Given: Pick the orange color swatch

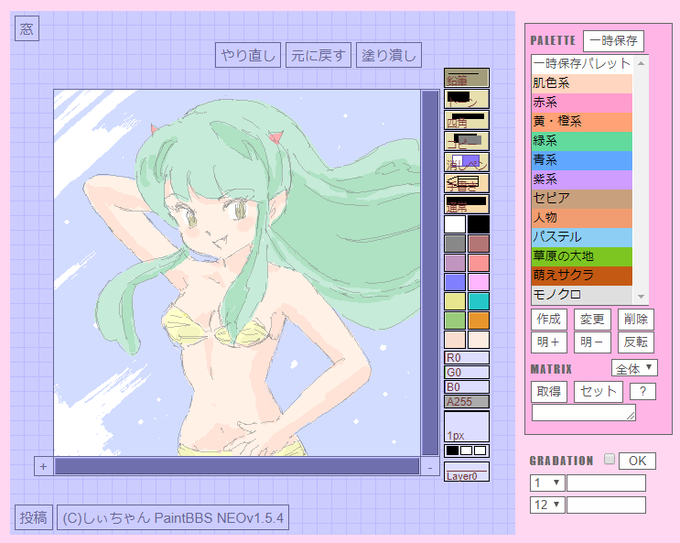Looking at the screenshot, I should [x=478, y=321].
